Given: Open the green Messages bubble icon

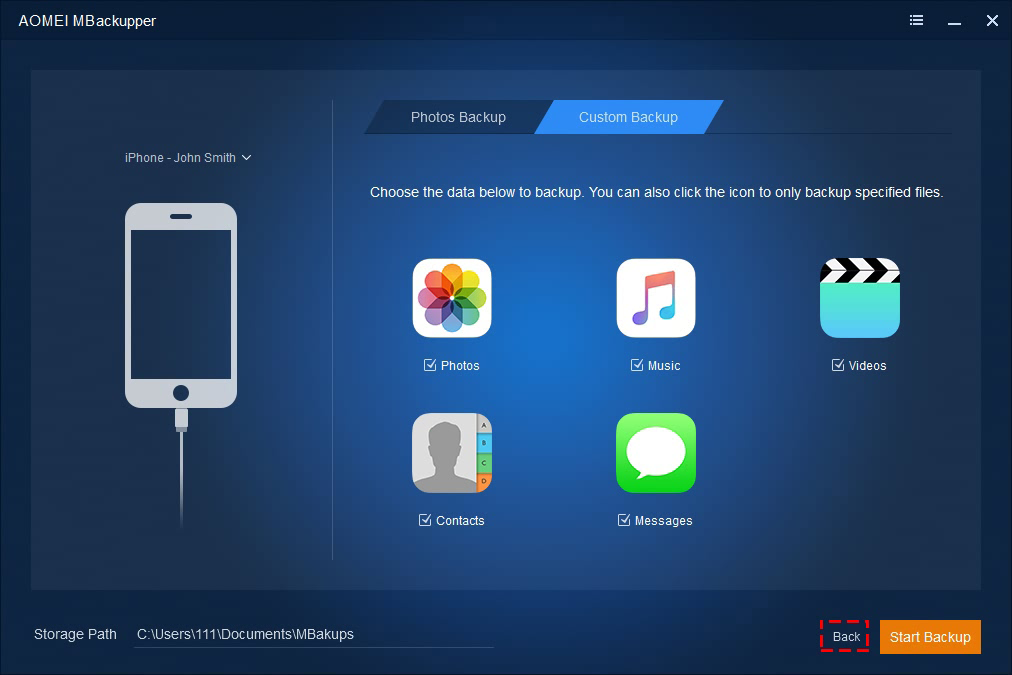Looking at the screenshot, I should point(656,453).
